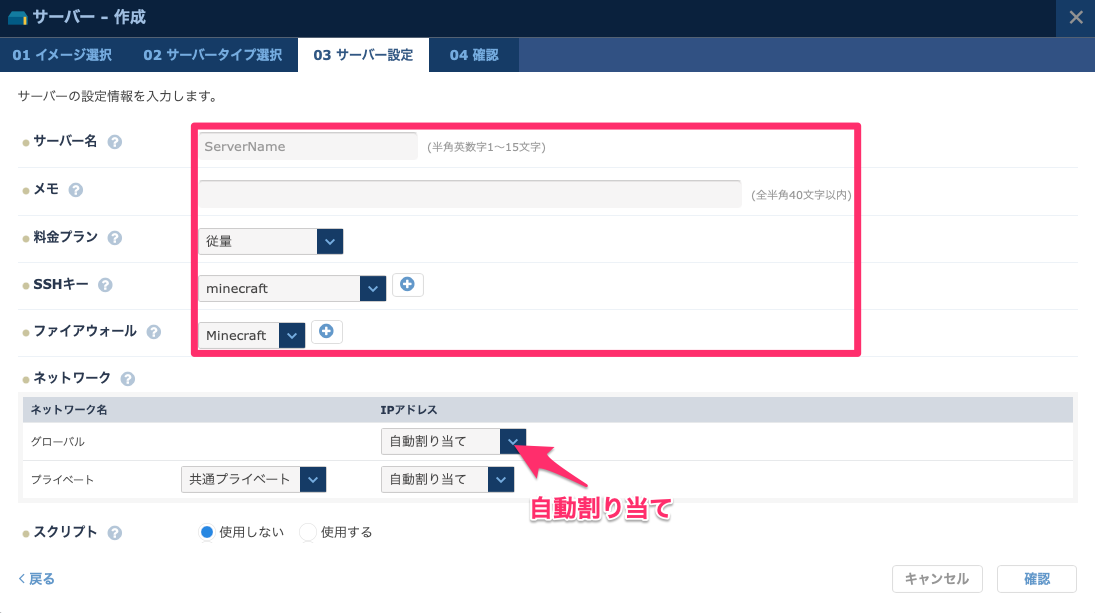
Task: Click help icon beside メモ label
Action: 76,190
